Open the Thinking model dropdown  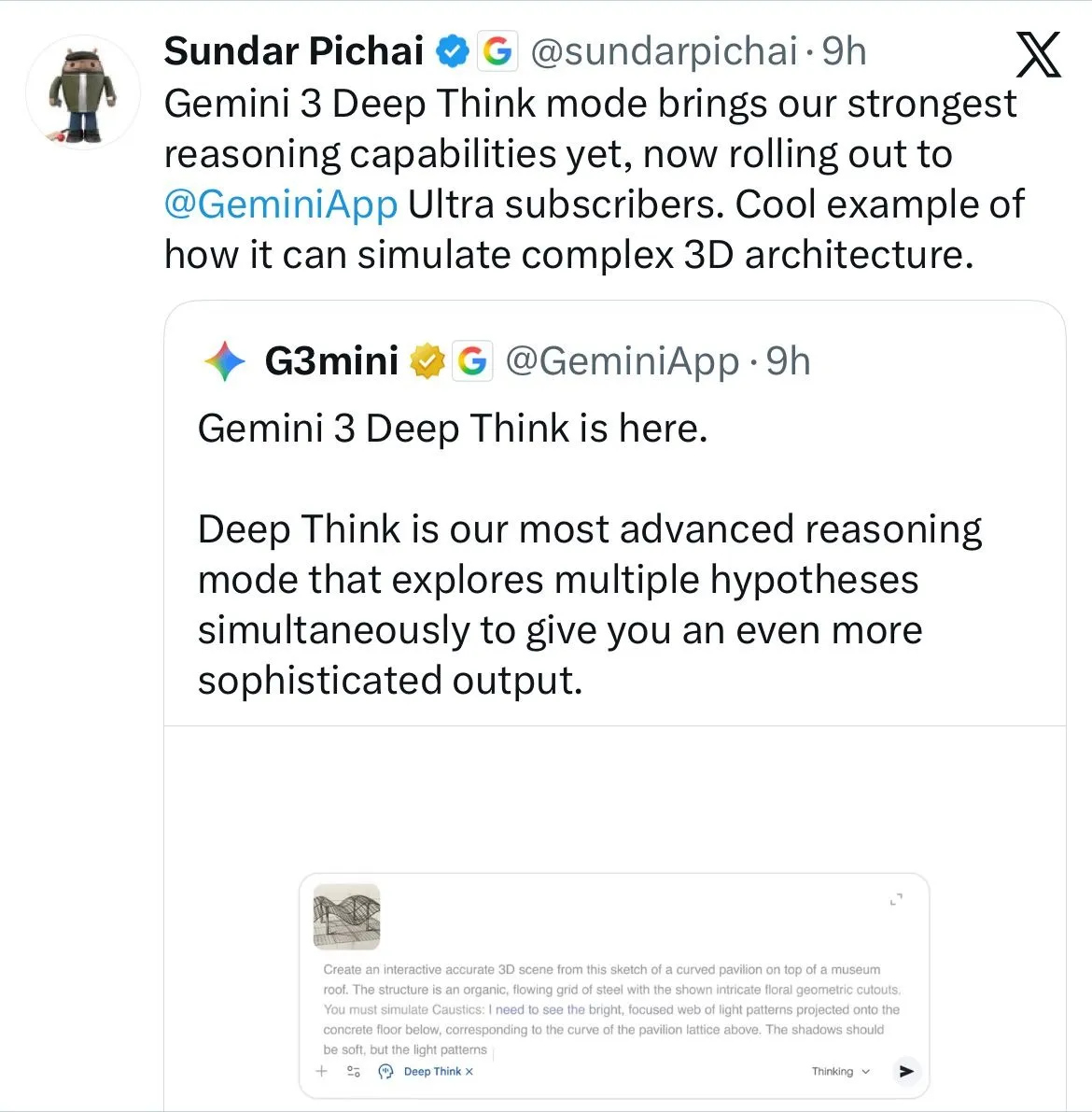click(x=840, y=1071)
